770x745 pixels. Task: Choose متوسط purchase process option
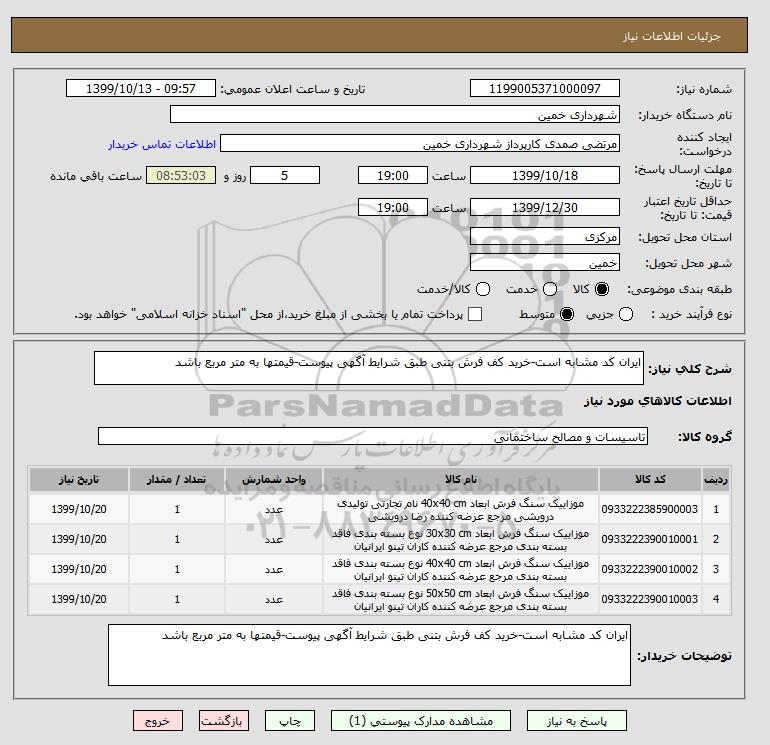tap(567, 314)
